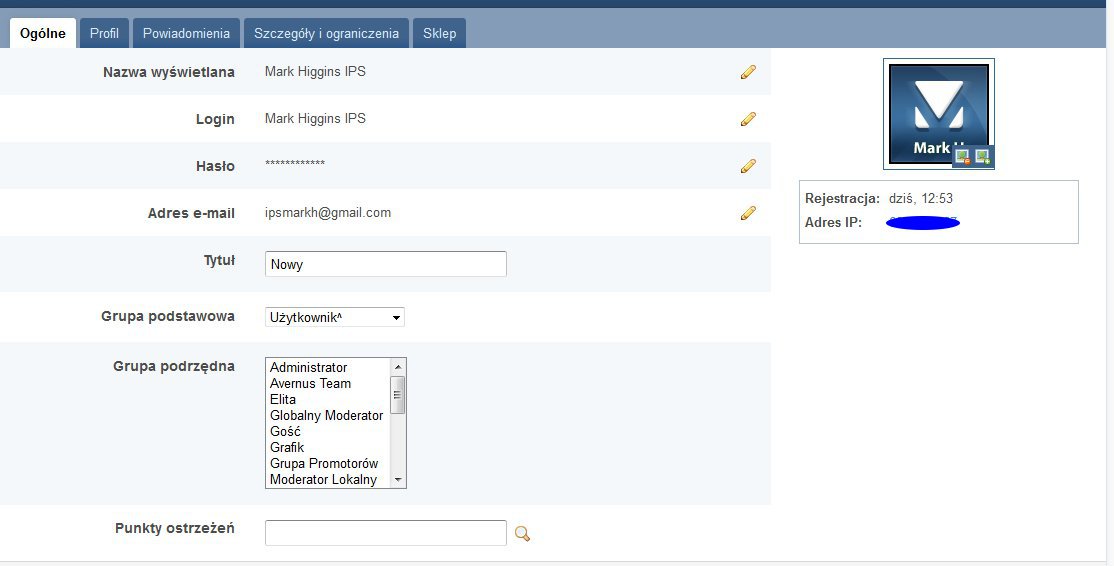Open the Grupa podstawowa dropdown
Viewport: 1114px width, 566px height.
335,317
